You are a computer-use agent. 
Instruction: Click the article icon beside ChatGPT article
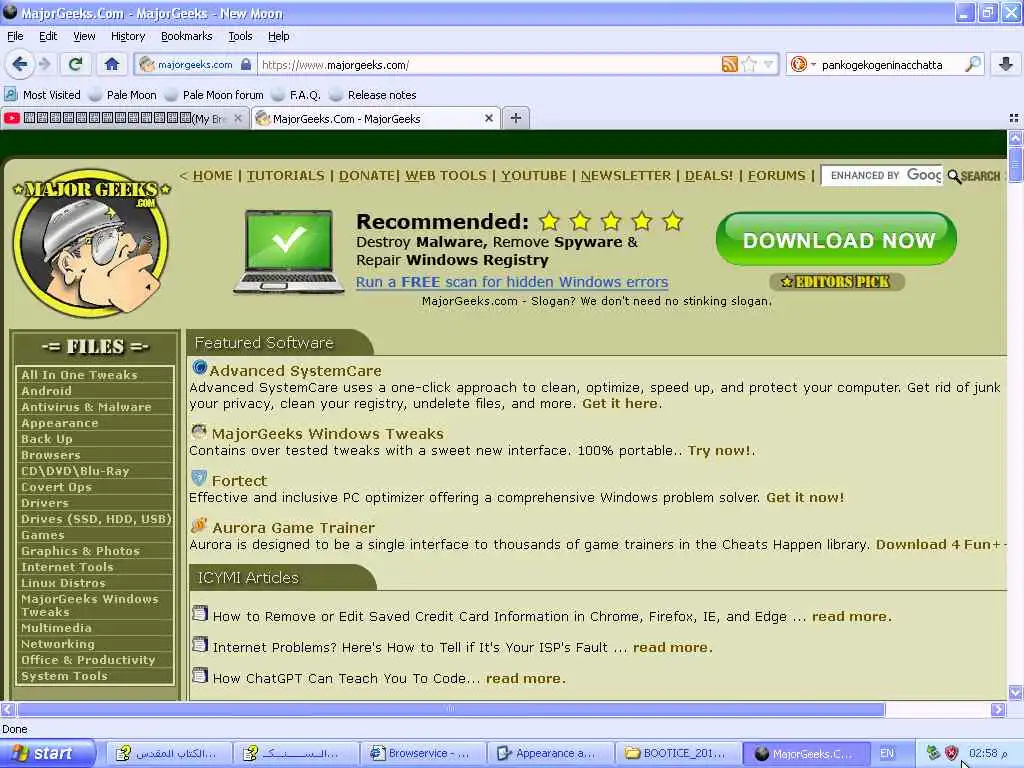[x=200, y=675]
